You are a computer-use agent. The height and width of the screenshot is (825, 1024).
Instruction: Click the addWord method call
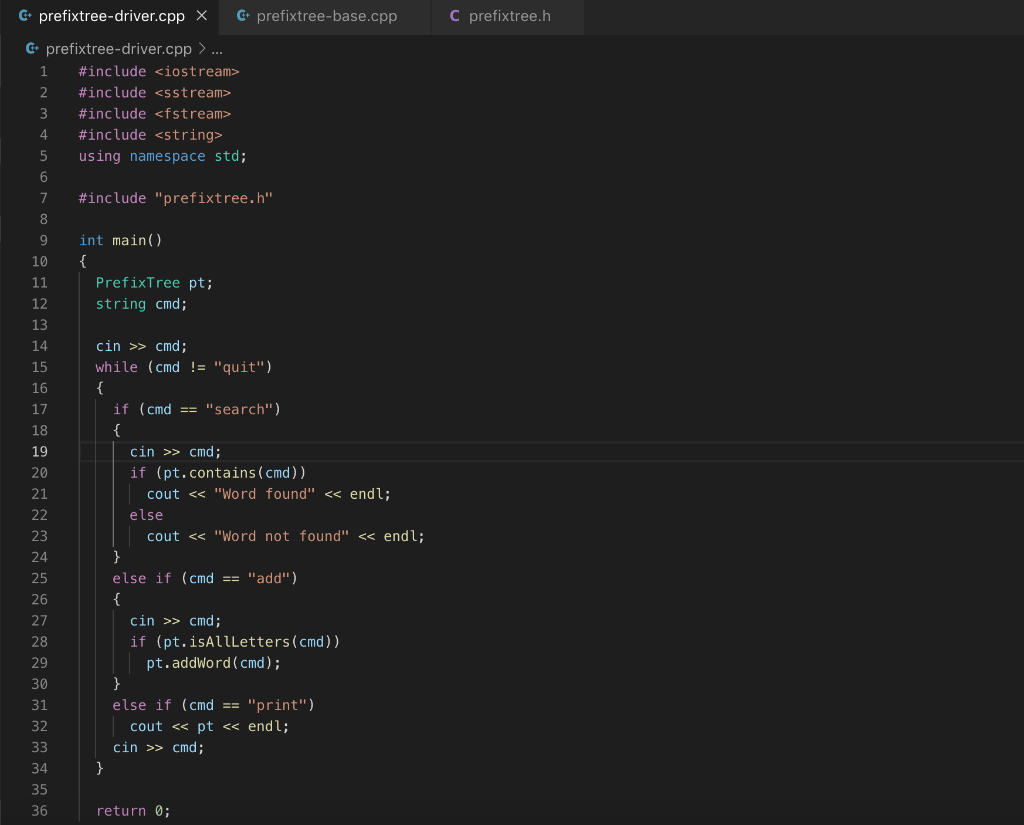tap(201, 663)
